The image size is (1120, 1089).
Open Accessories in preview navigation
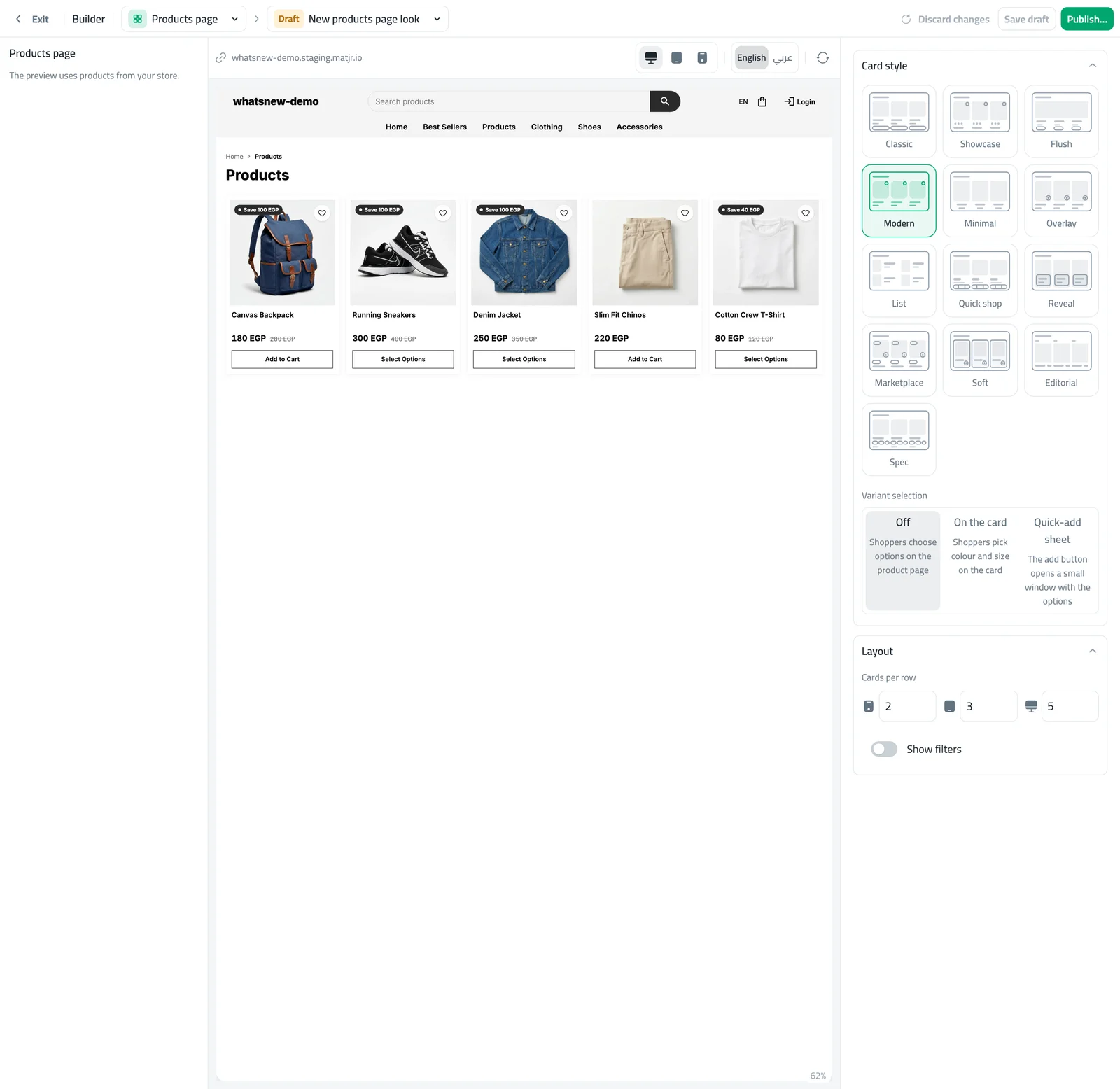[x=639, y=127]
